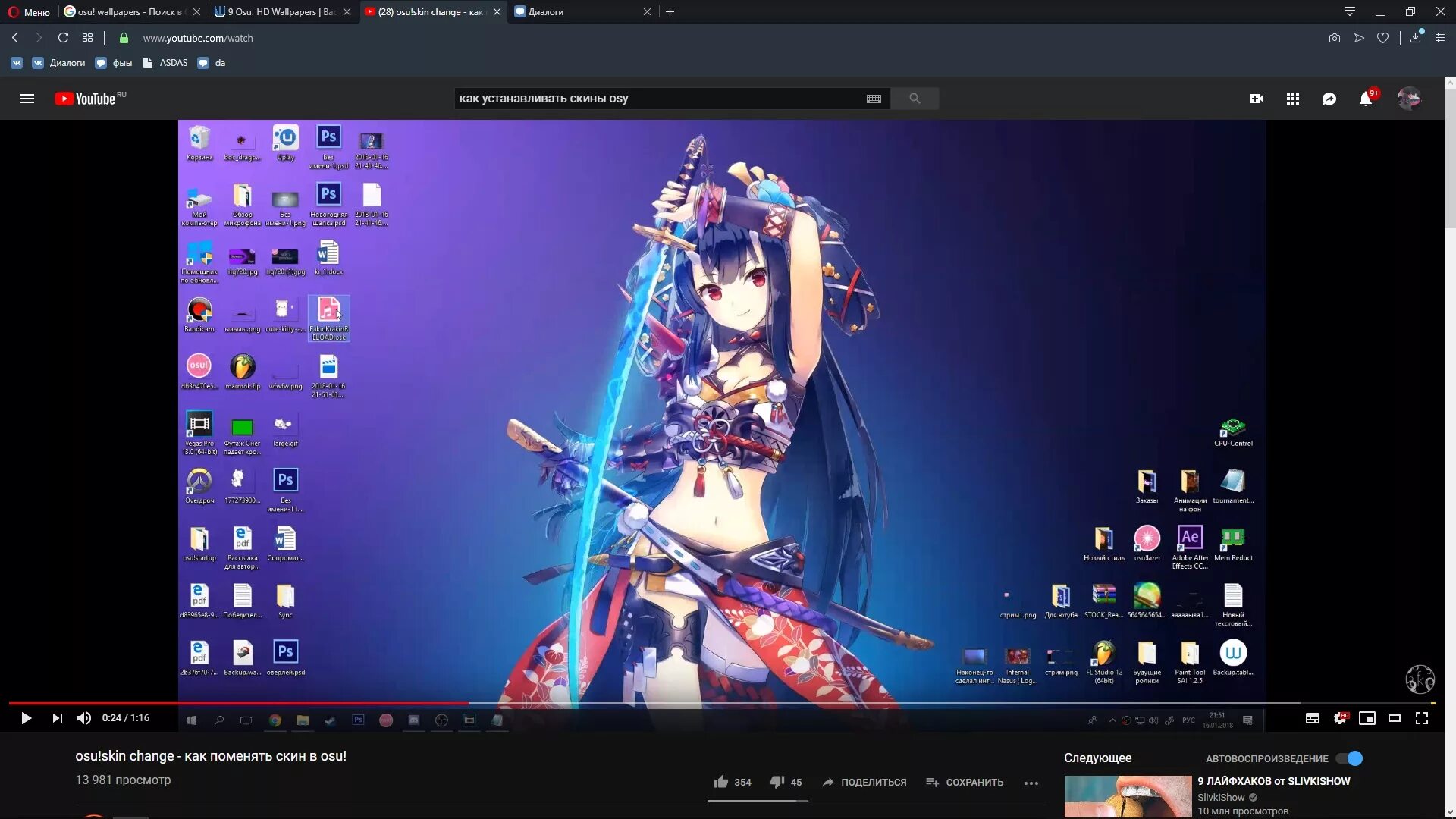Screen dimensions: 1456x819
Task: Click Share button below video
Action: point(863,781)
